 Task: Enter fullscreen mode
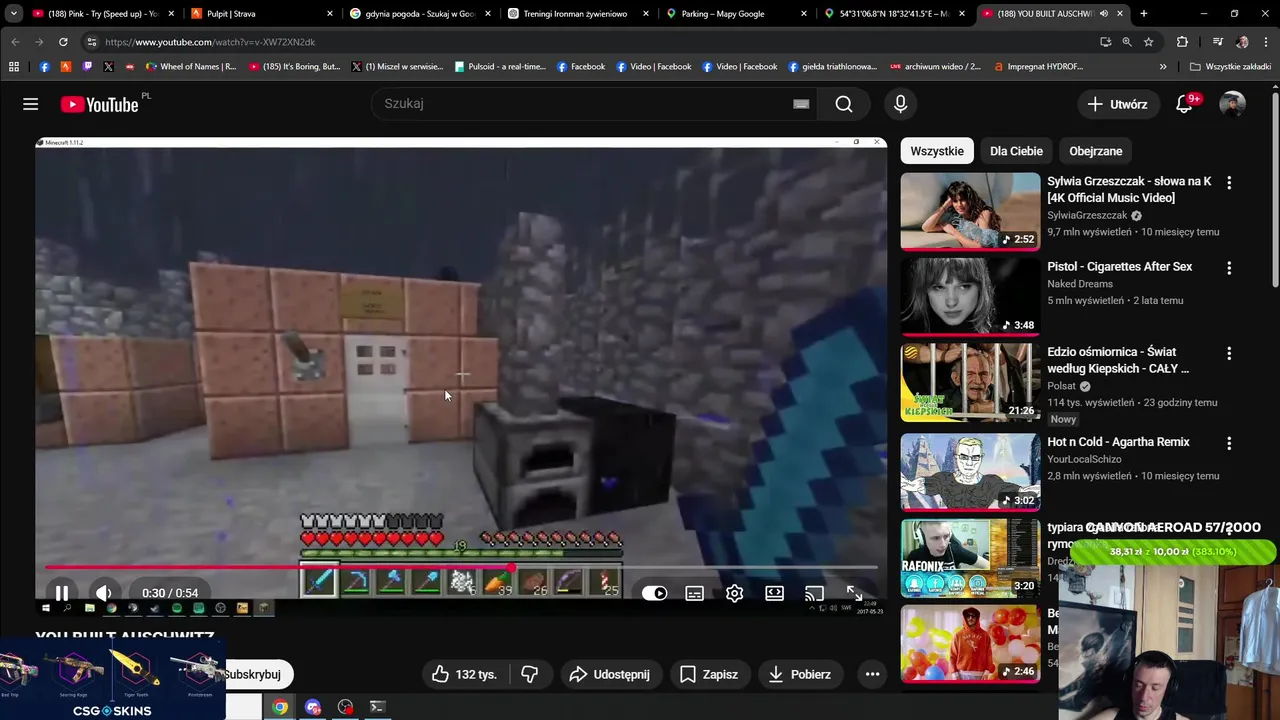pyautogui.click(x=854, y=593)
